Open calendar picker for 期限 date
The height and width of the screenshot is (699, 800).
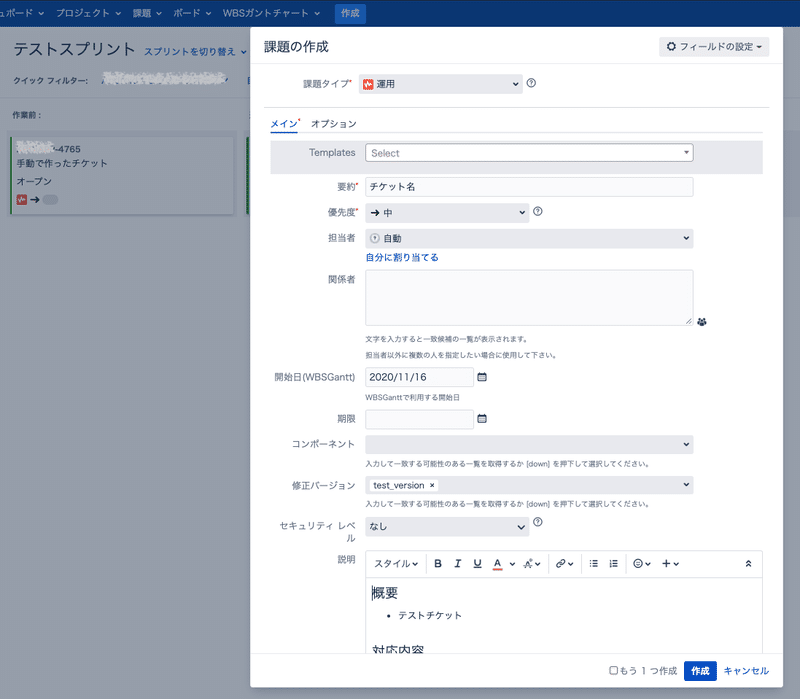click(x=482, y=419)
